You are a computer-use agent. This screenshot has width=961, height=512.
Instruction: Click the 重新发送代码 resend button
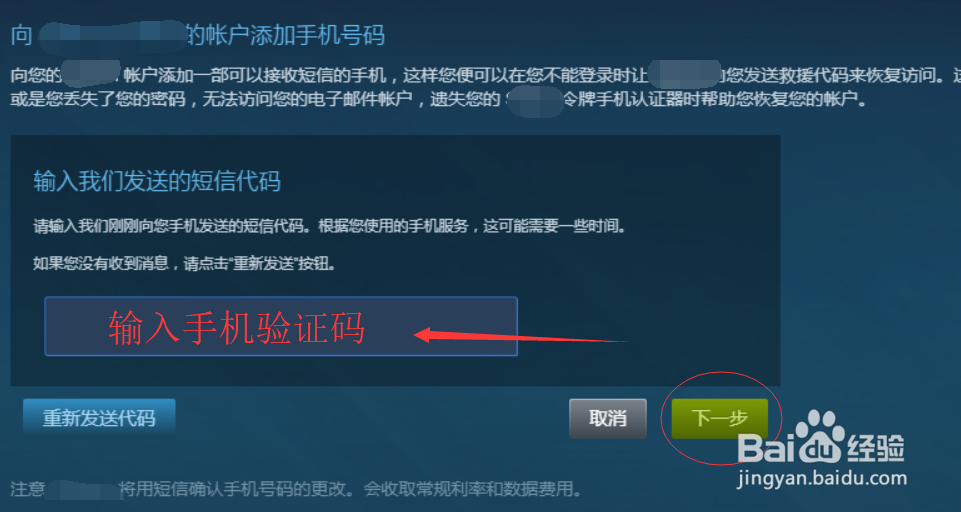coord(99,418)
